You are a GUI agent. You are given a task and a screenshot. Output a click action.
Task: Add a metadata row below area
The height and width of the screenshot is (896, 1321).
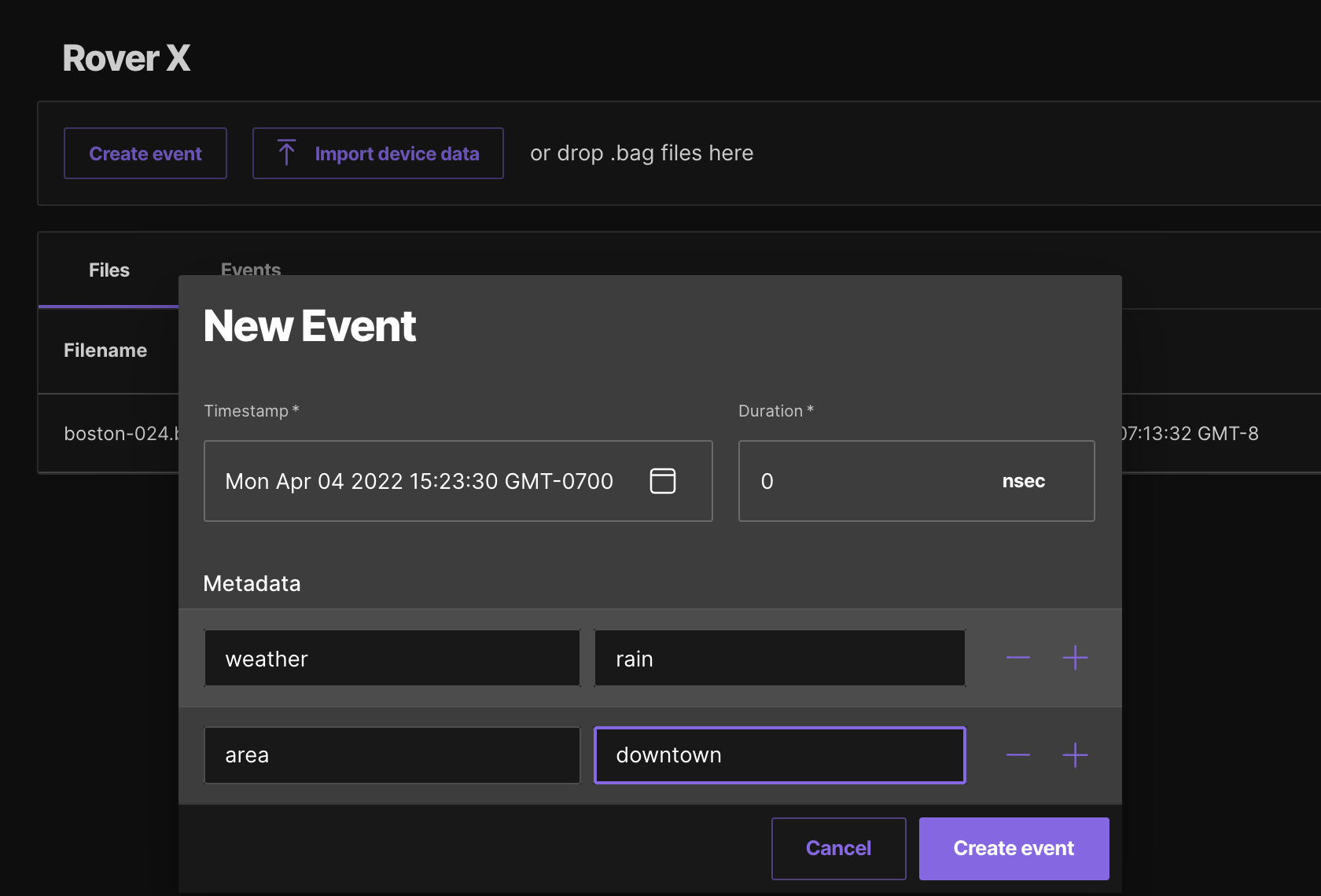(1076, 755)
